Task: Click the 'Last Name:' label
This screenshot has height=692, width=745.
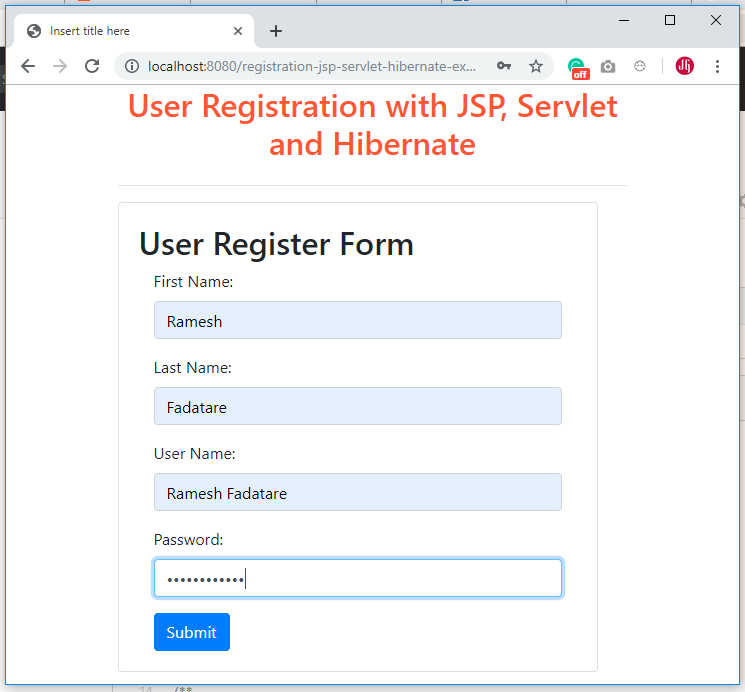Action: click(x=192, y=368)
